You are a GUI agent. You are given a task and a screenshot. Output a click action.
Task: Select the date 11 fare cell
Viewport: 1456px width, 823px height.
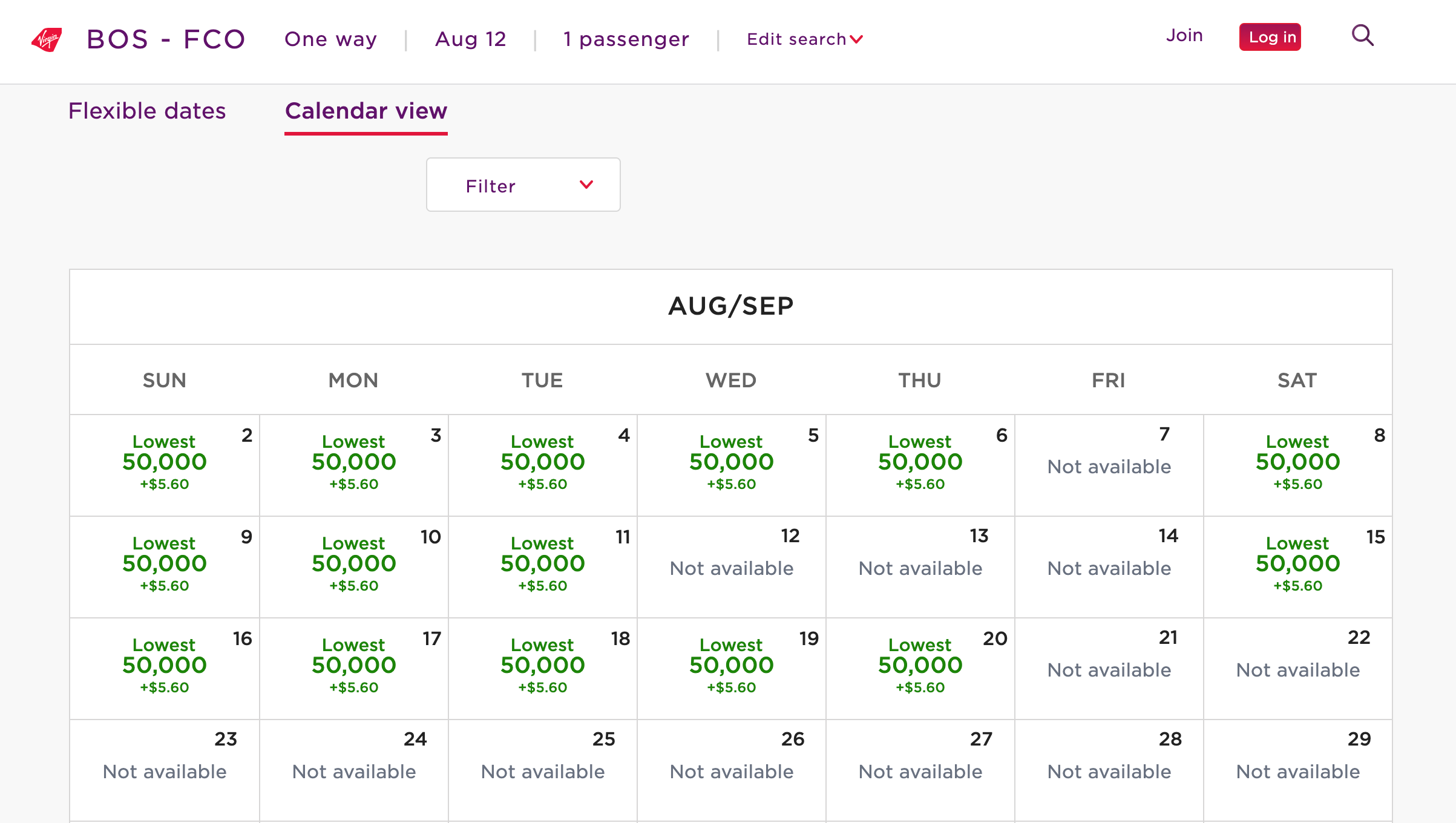(x=543, y=567)
